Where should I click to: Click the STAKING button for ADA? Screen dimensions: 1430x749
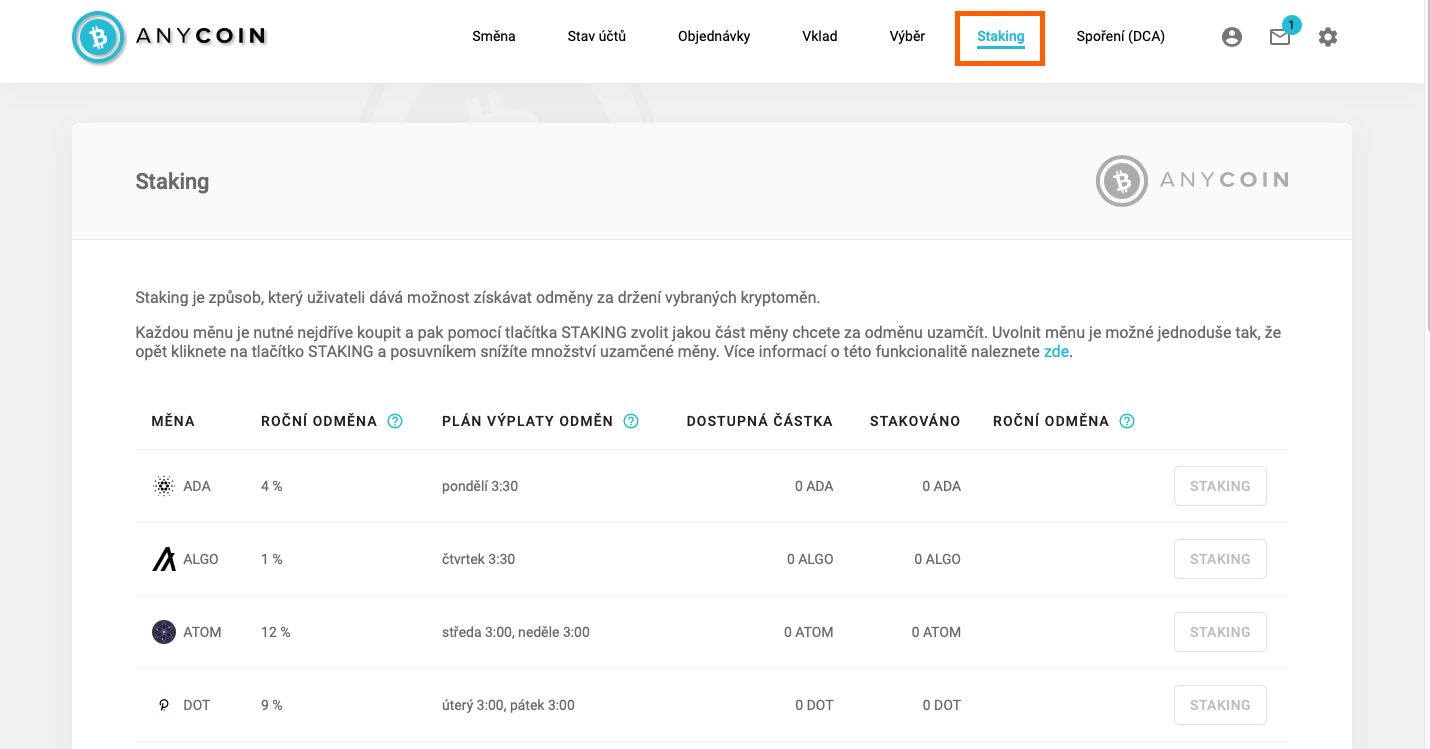click(x=1220, y=486)
